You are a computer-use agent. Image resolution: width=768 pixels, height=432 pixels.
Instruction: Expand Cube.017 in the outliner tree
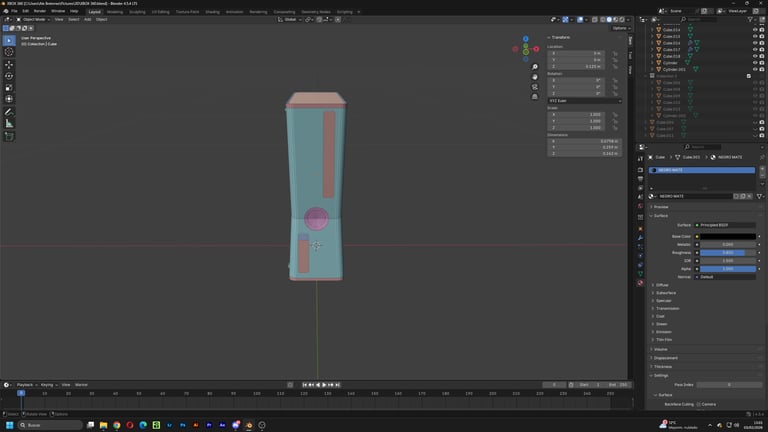652,49
